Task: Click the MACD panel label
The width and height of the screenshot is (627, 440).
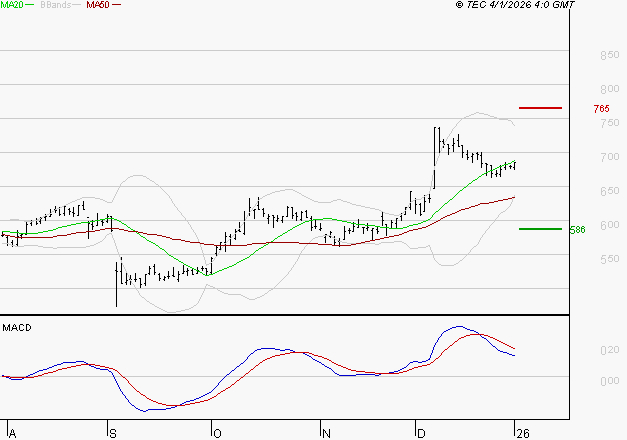Action: click(x=17, y=328)
